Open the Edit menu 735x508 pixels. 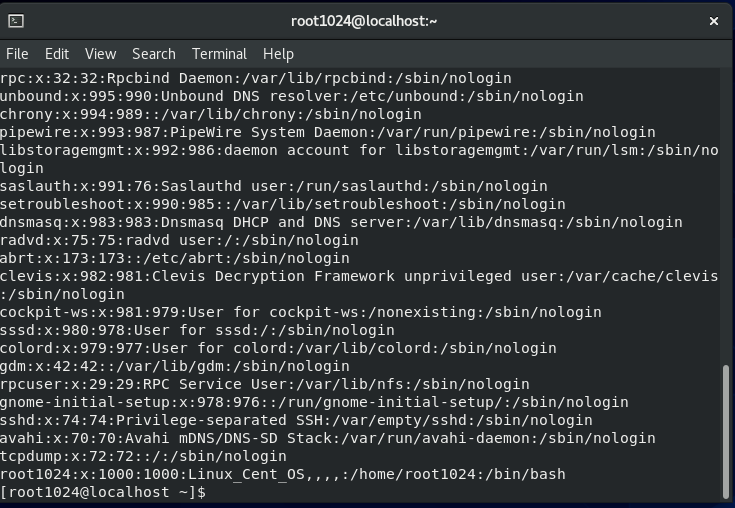(x=57, y=54)
